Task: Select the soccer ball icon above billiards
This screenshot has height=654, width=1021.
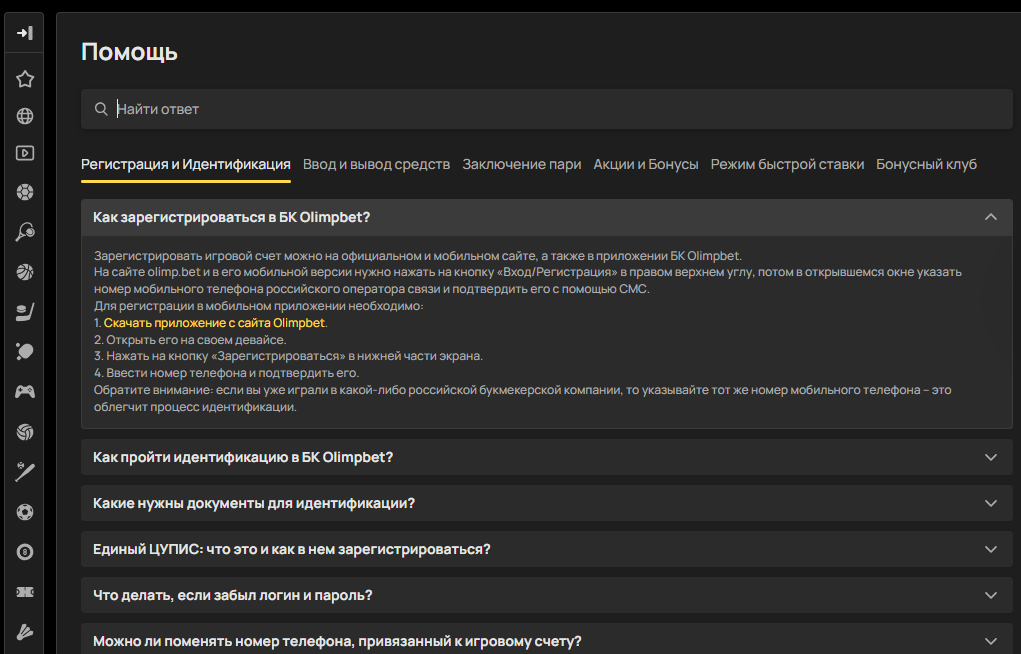Action: pos(25,512)
